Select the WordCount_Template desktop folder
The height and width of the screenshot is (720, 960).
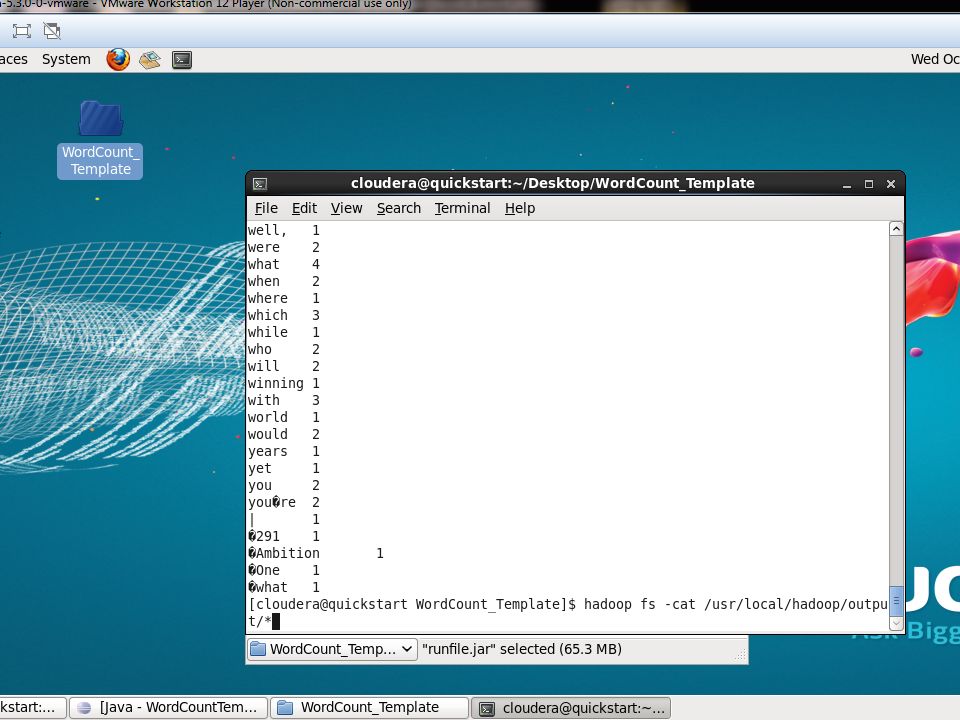click(100, 139)
